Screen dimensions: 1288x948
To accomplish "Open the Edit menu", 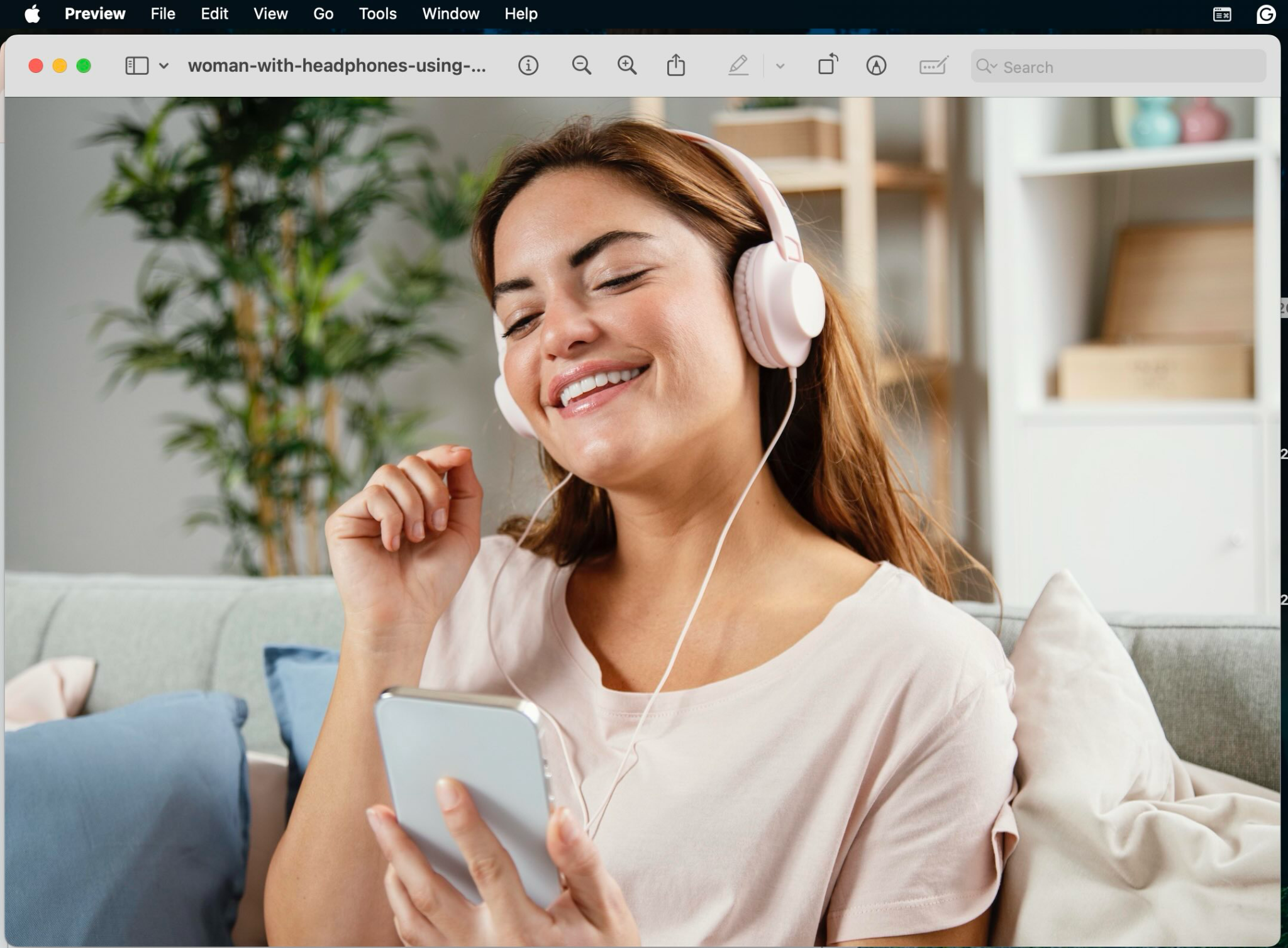I will point(214,14).
